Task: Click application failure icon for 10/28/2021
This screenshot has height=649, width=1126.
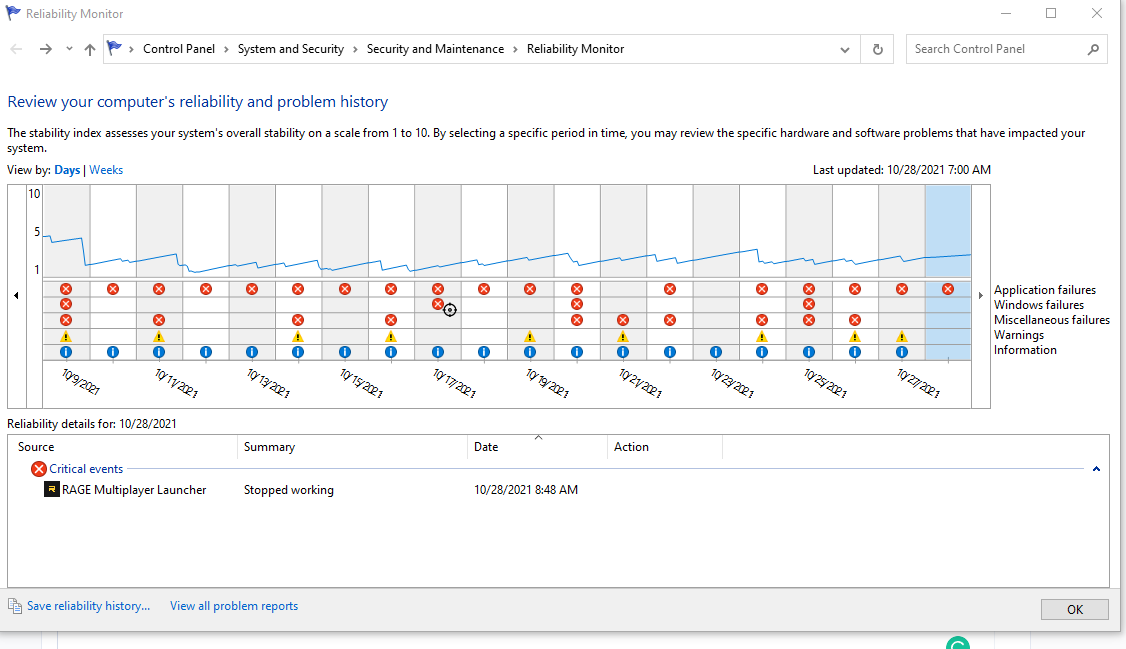Action: coord(948,289)
